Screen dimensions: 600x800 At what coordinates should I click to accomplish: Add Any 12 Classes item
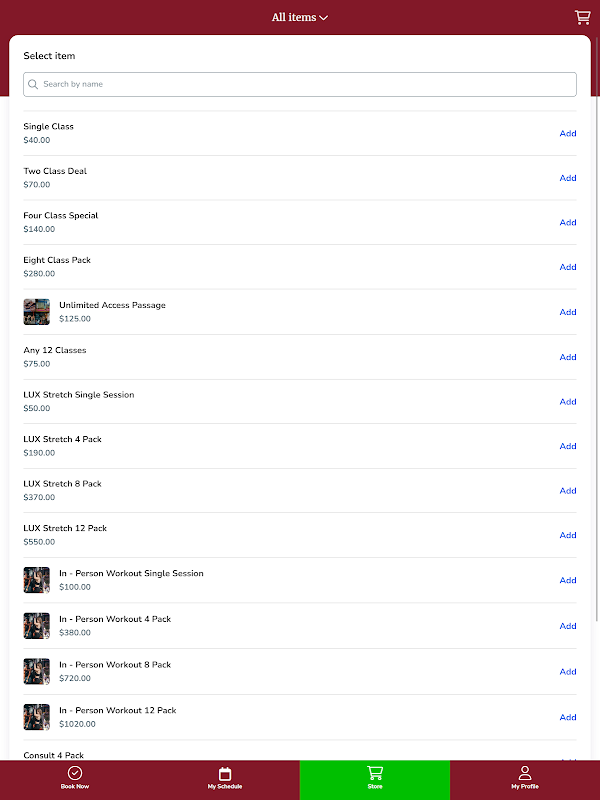click(568, 357)
